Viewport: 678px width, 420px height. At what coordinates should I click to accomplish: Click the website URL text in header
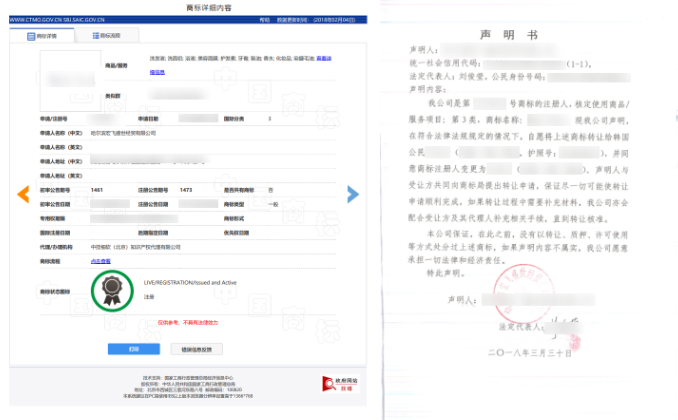(x=57, y=20)
